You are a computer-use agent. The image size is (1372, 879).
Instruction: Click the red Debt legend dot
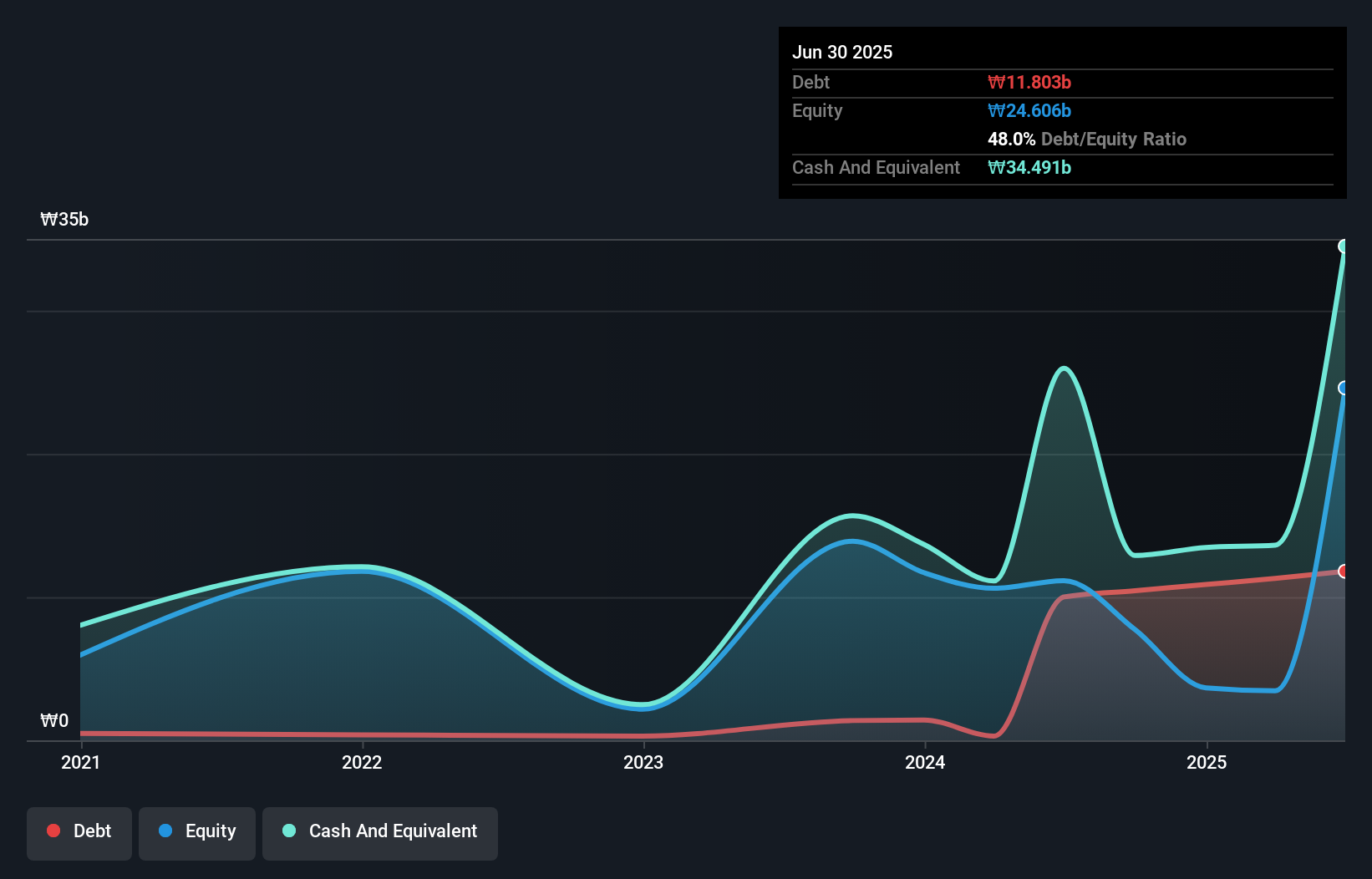(x=53, y=831)
